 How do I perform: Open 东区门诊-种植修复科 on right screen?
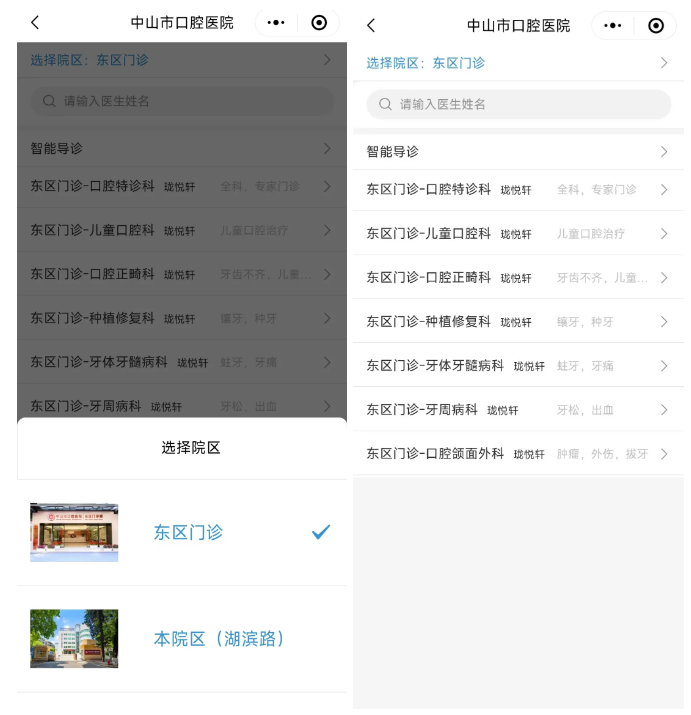click(x=428, y=321)
